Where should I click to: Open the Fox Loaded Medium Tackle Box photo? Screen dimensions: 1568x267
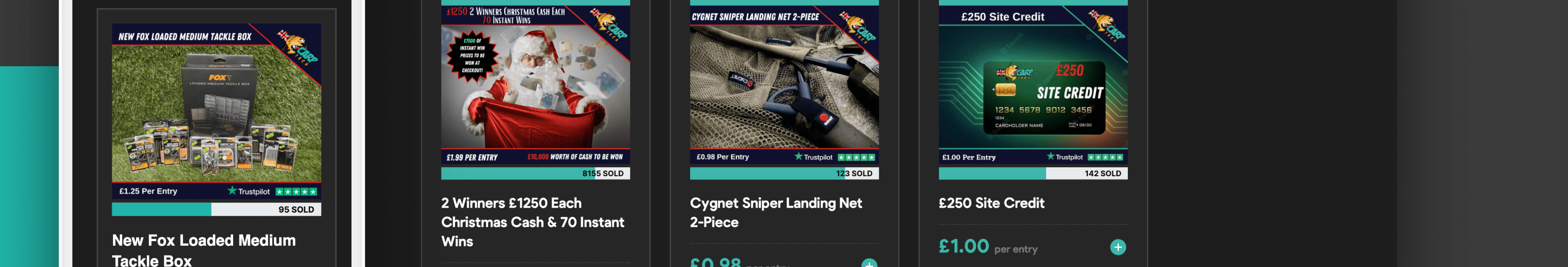(x=216, y=112)
